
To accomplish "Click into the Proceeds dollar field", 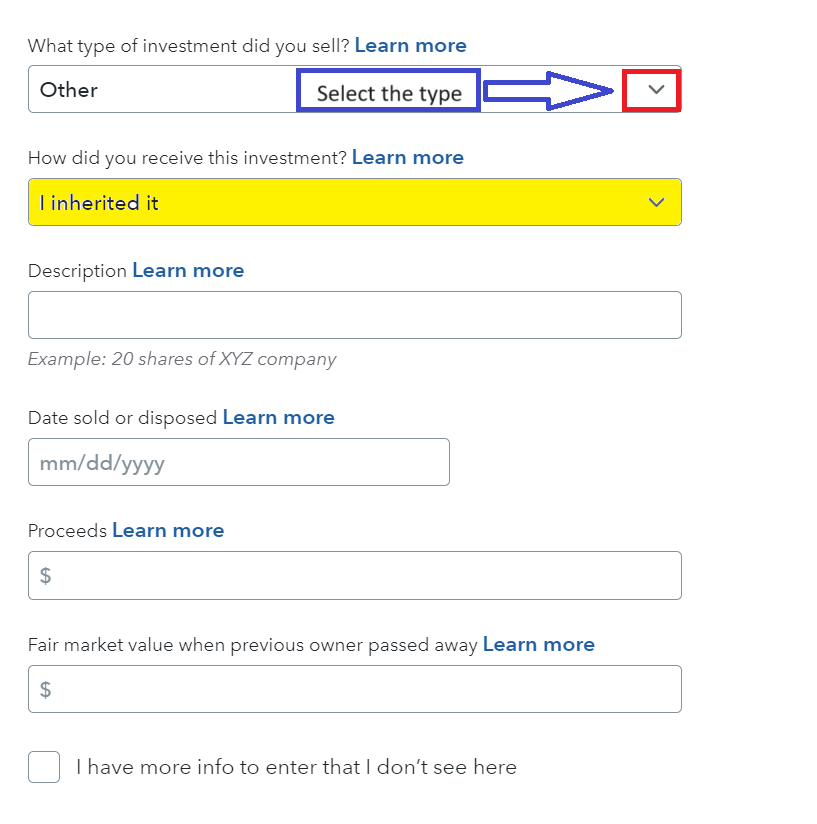I will point(354,575).
